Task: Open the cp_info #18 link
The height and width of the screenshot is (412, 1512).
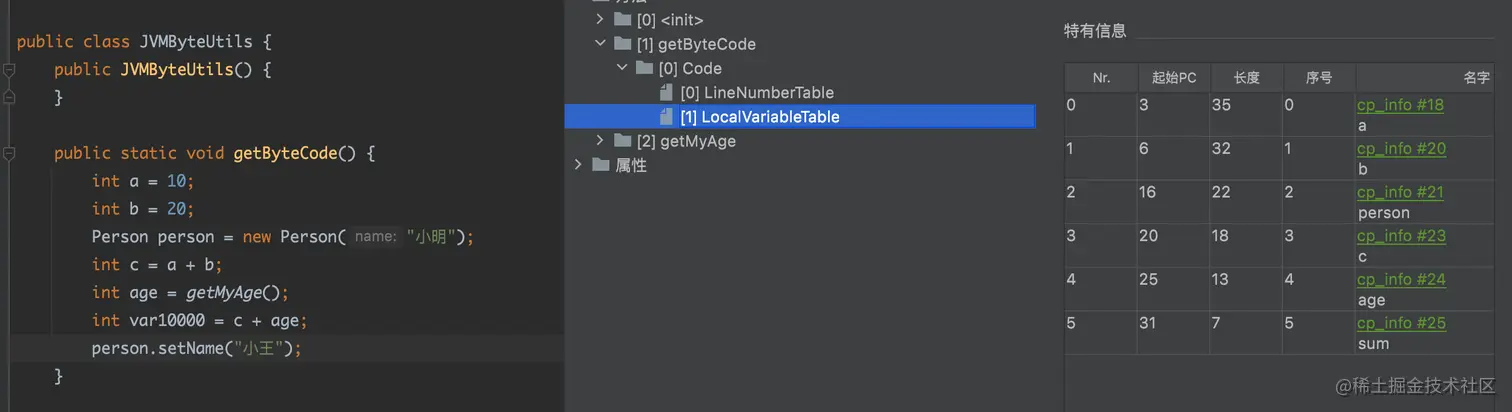Action: (x=1400, y=105)
